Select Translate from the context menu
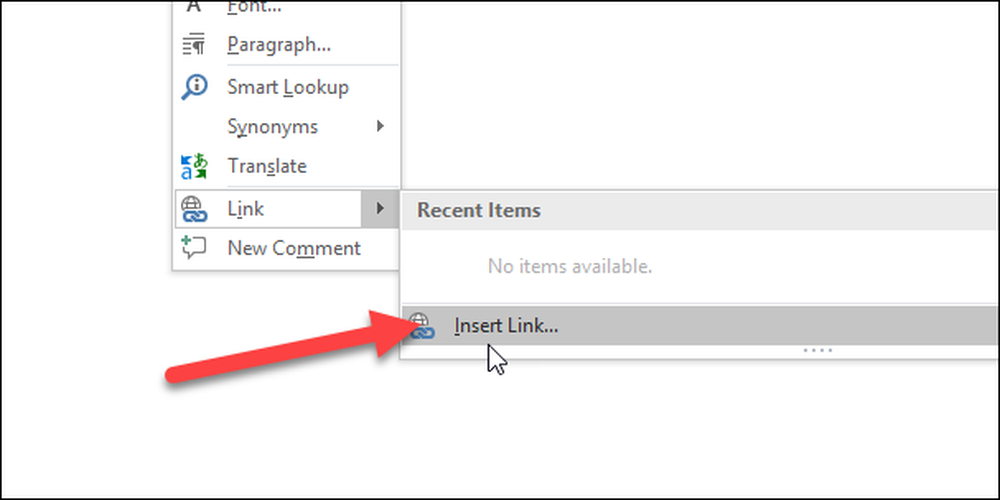This screenshot has width=1000, height=500. click(x=267, y=166)
